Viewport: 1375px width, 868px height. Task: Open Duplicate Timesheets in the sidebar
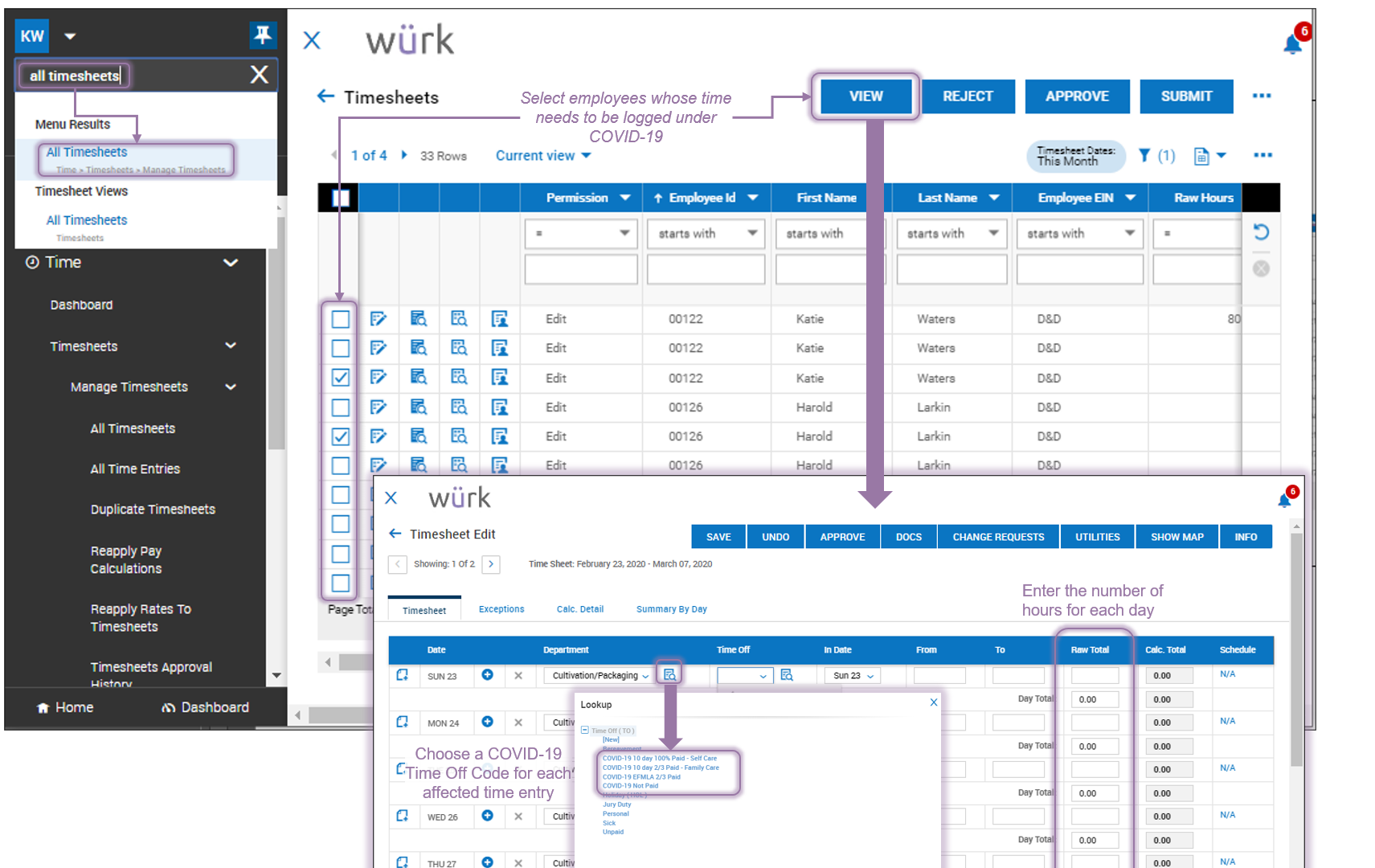click(x=153, y=510)
